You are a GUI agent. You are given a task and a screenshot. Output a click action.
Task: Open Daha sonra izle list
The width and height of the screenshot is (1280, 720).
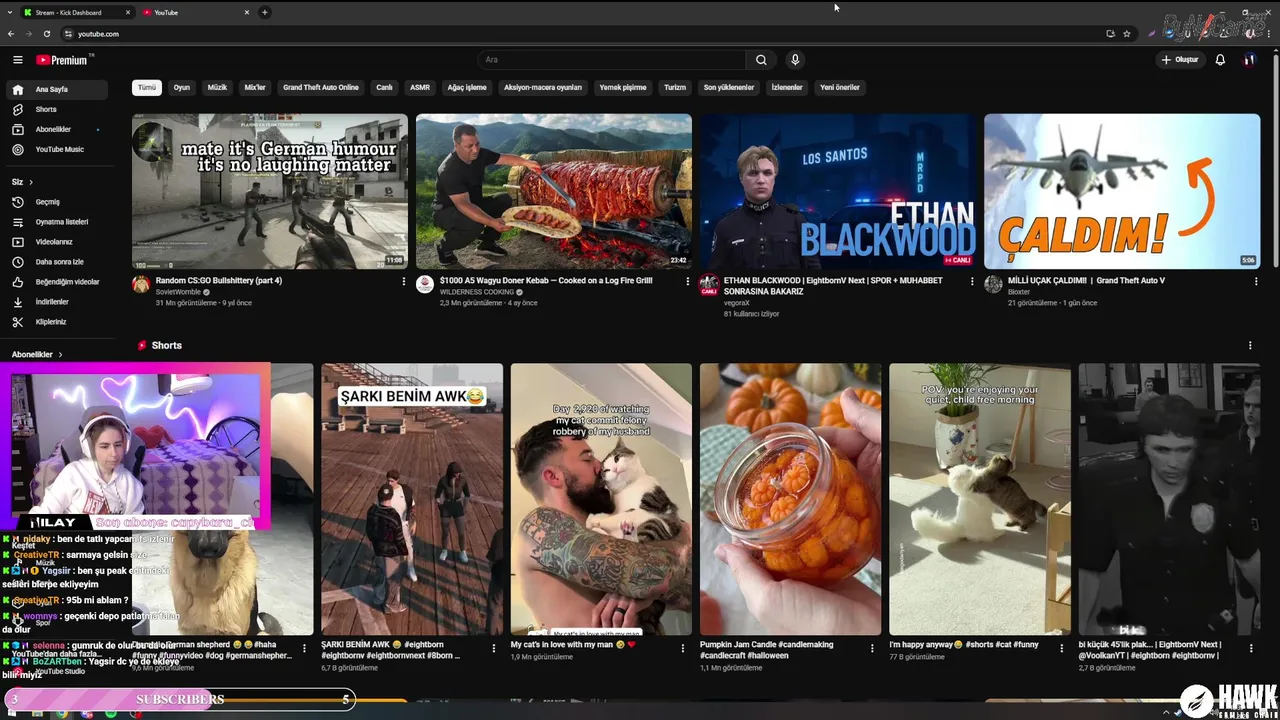[58, 262]
